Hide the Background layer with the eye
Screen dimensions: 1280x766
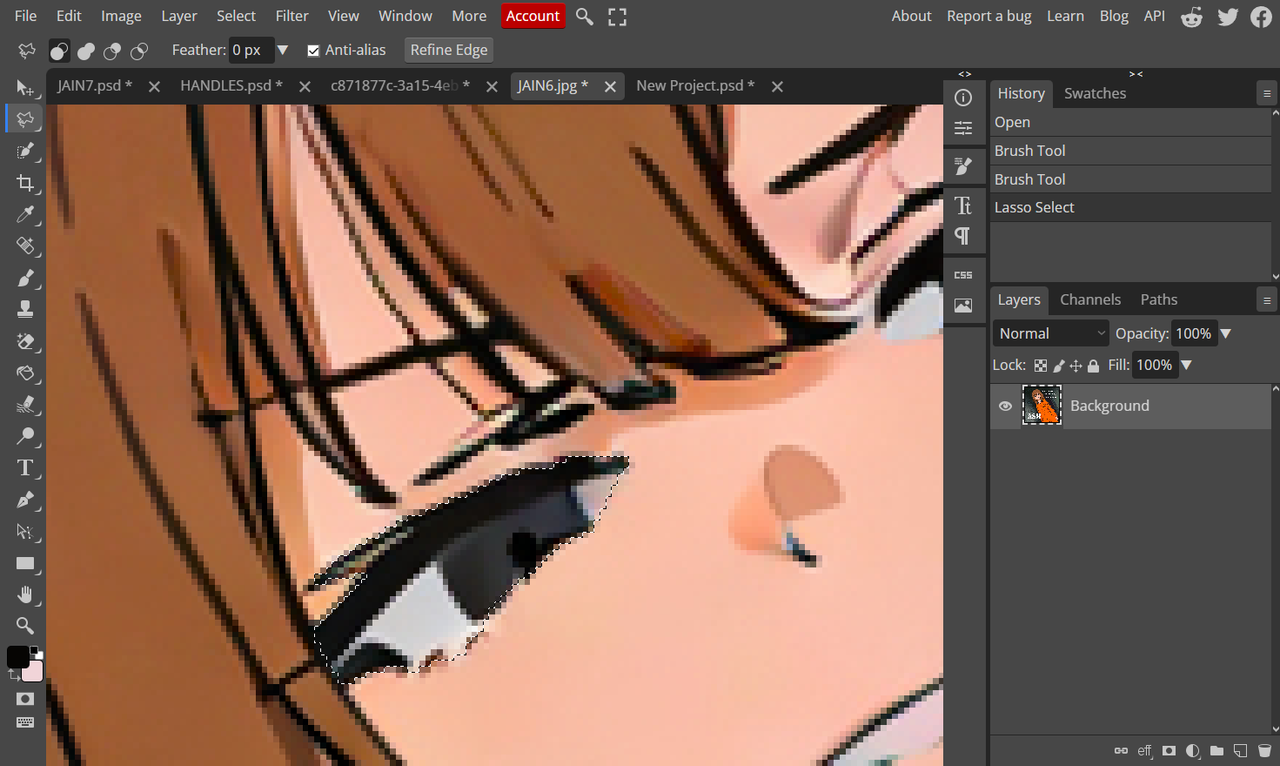(x=1005, y=406)
